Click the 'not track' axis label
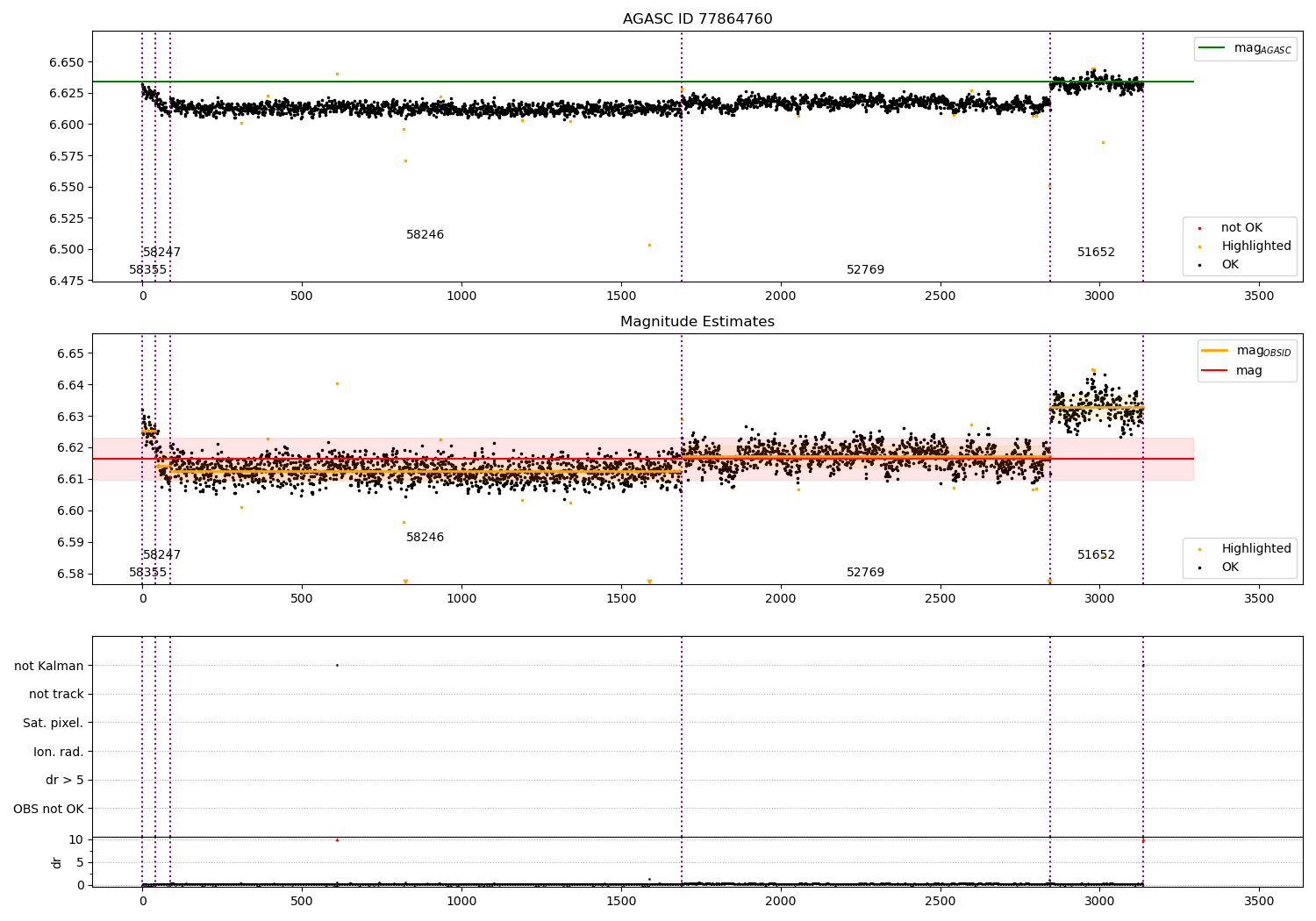The width and height of the screenshot is (1316, 921). [x=56, y=695]
